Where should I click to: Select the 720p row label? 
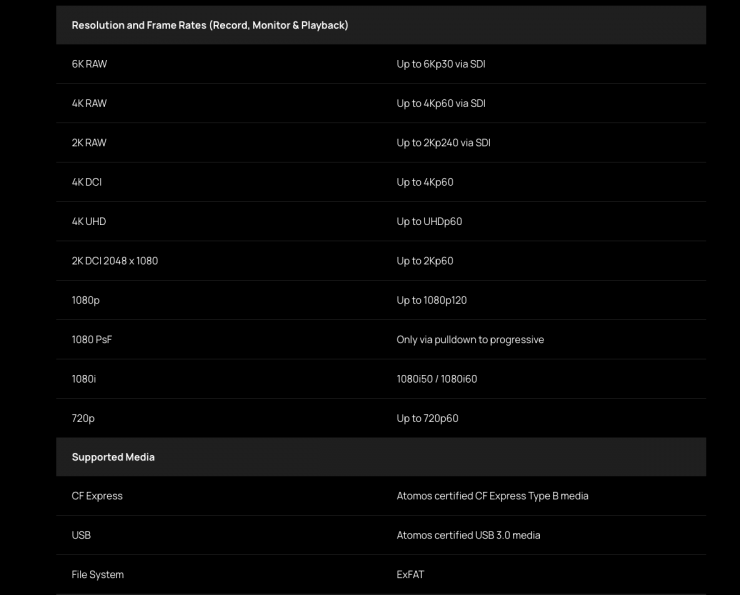click(82, 418)
